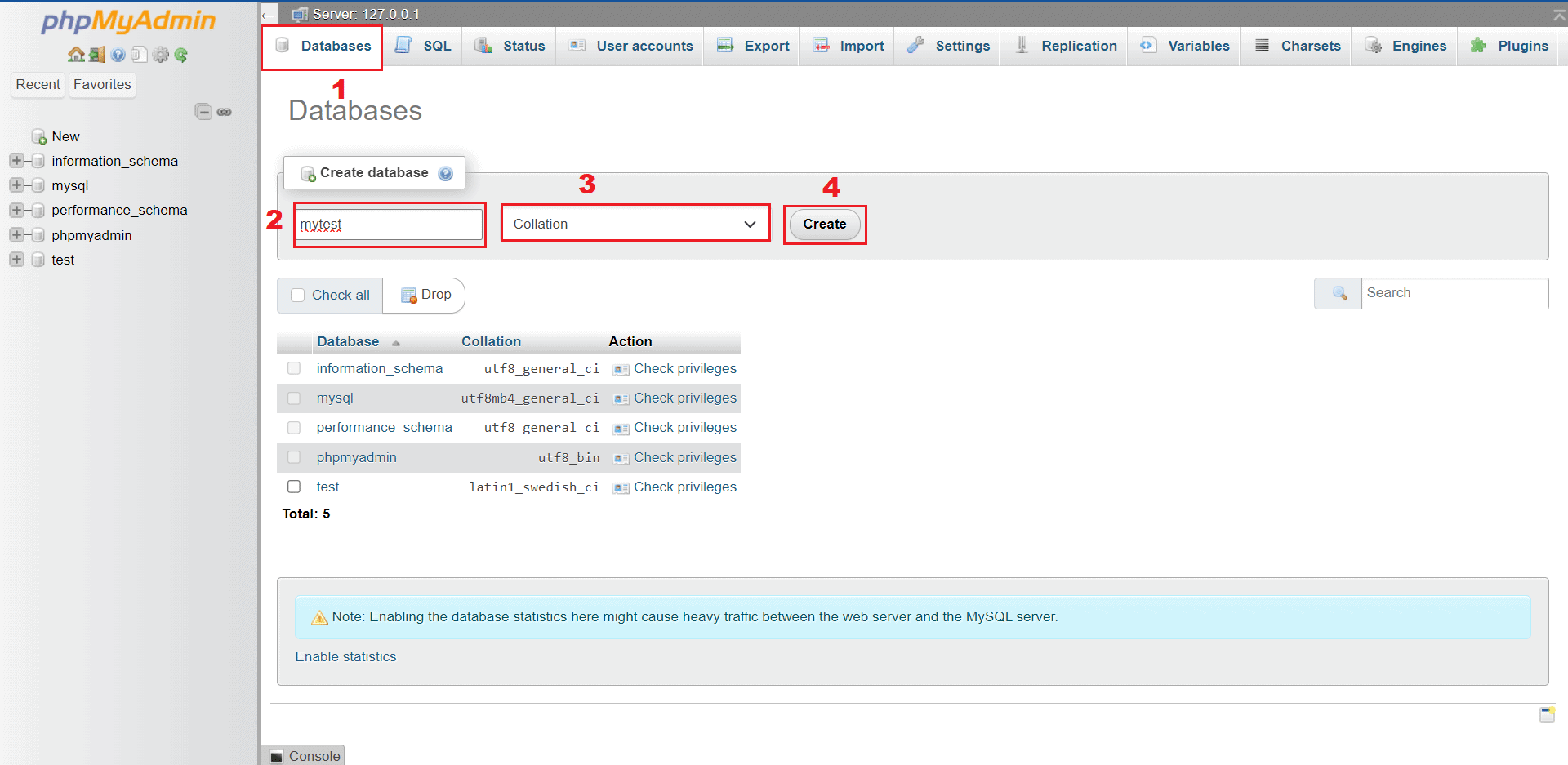Refresh the navigation tree with green arrow
Viewport: 1568px width, 765px height.
pyautogui.click(x=180, y=54)
